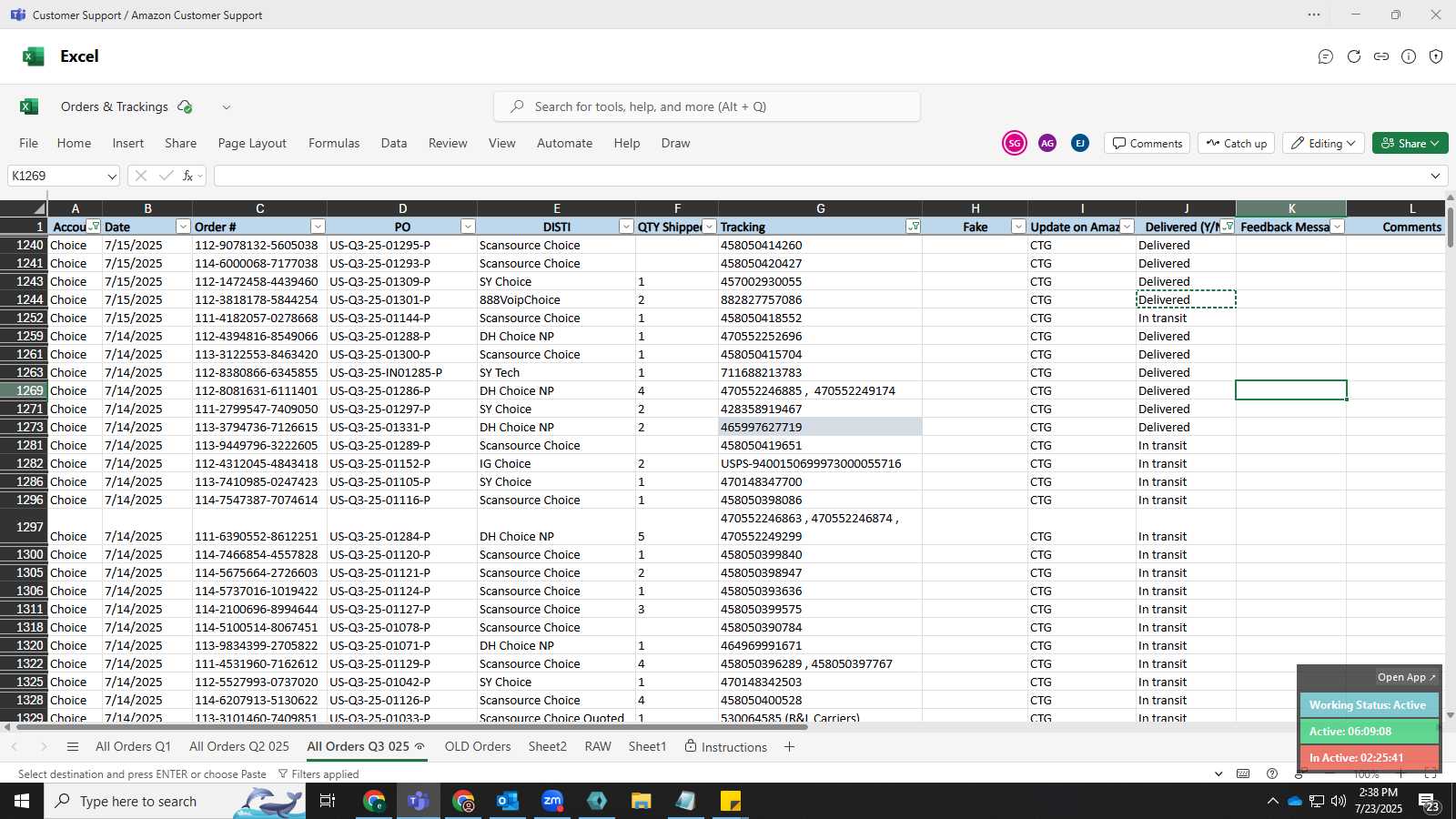Open the PO column filter dropdown
This screenshot has height=819, width=1456.
[468, 227]
